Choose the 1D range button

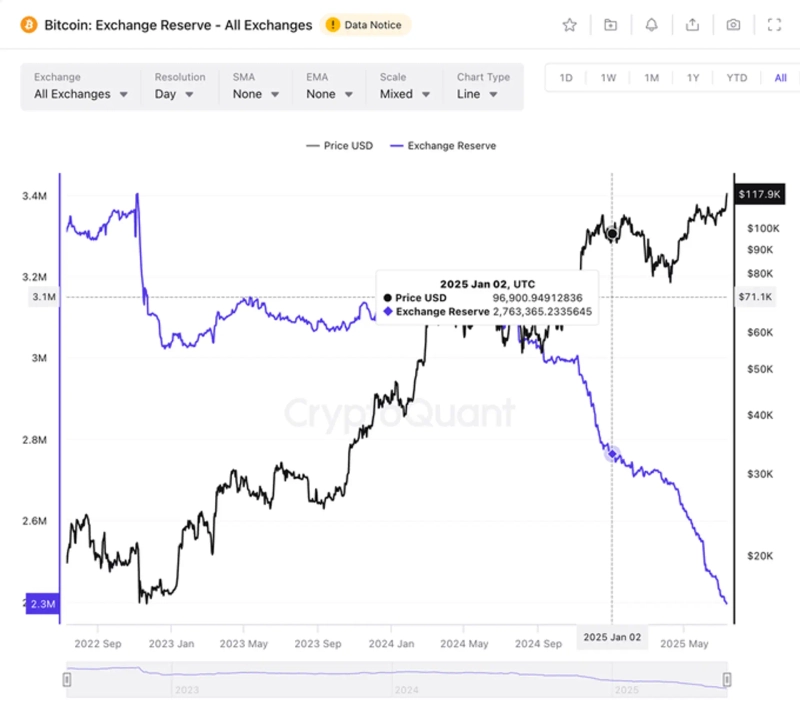(566, 78)
